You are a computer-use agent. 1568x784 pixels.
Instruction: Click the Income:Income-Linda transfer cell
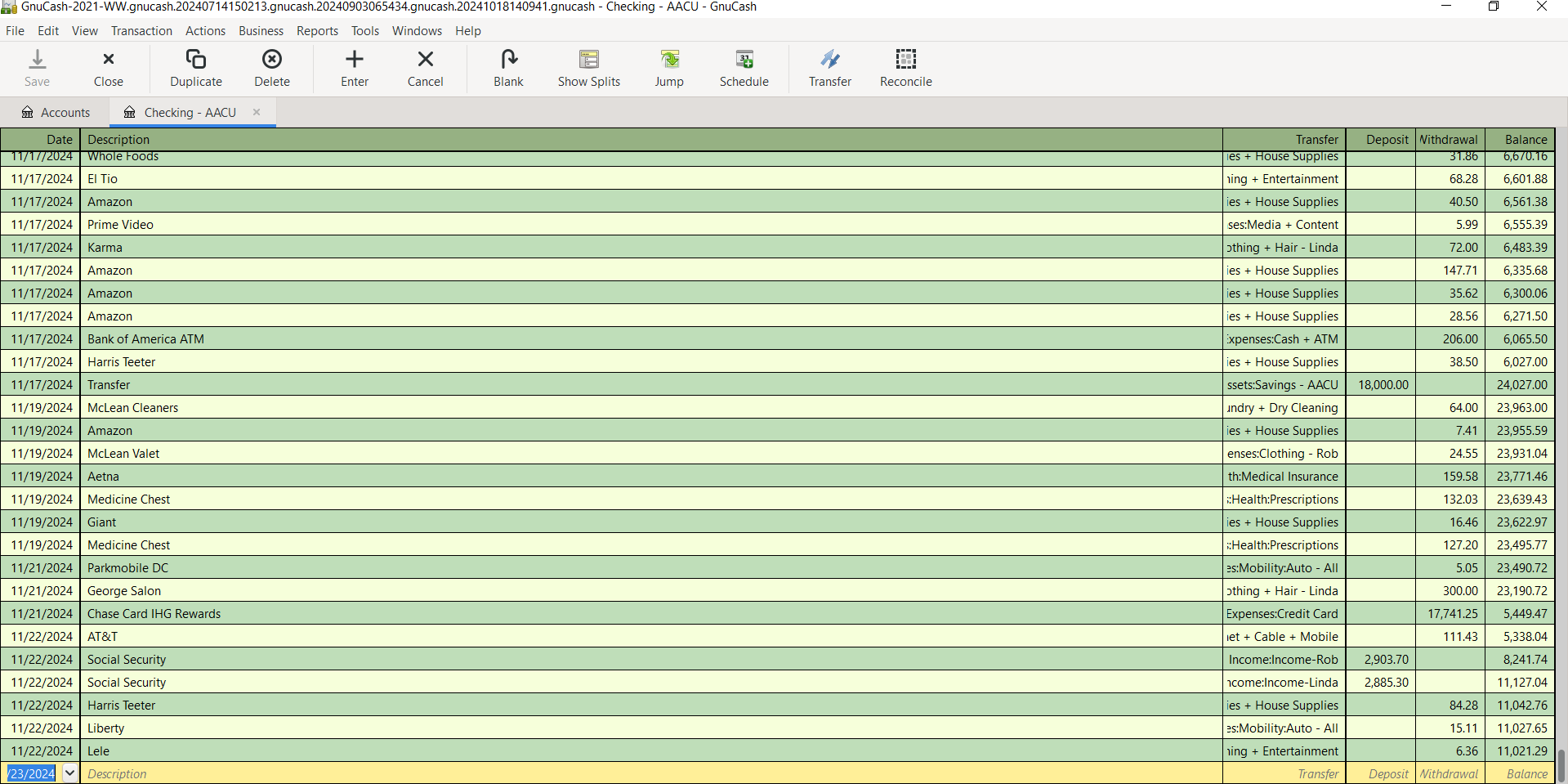pos(1283,682)
